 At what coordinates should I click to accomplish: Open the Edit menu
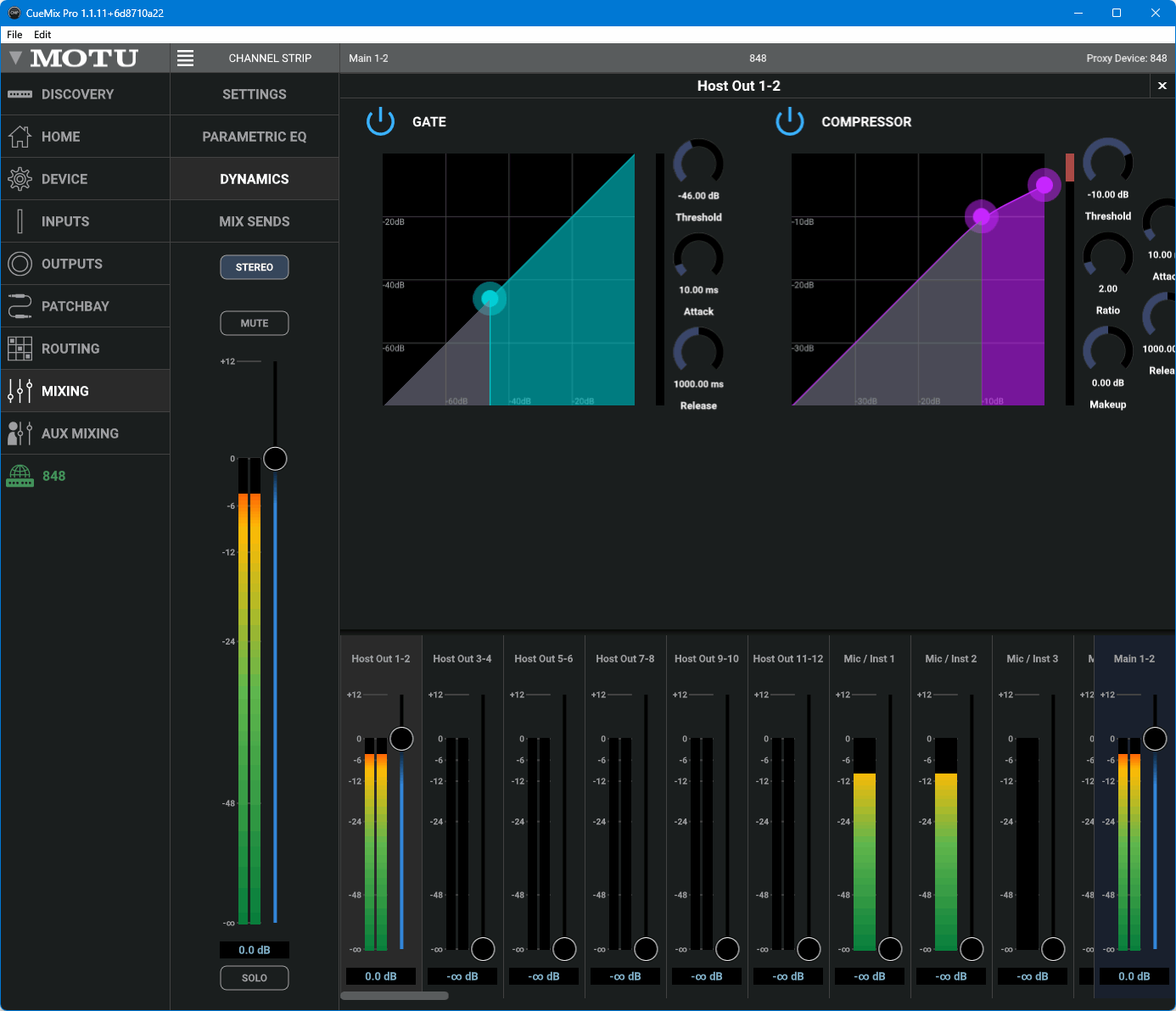[x=42, y=35]
